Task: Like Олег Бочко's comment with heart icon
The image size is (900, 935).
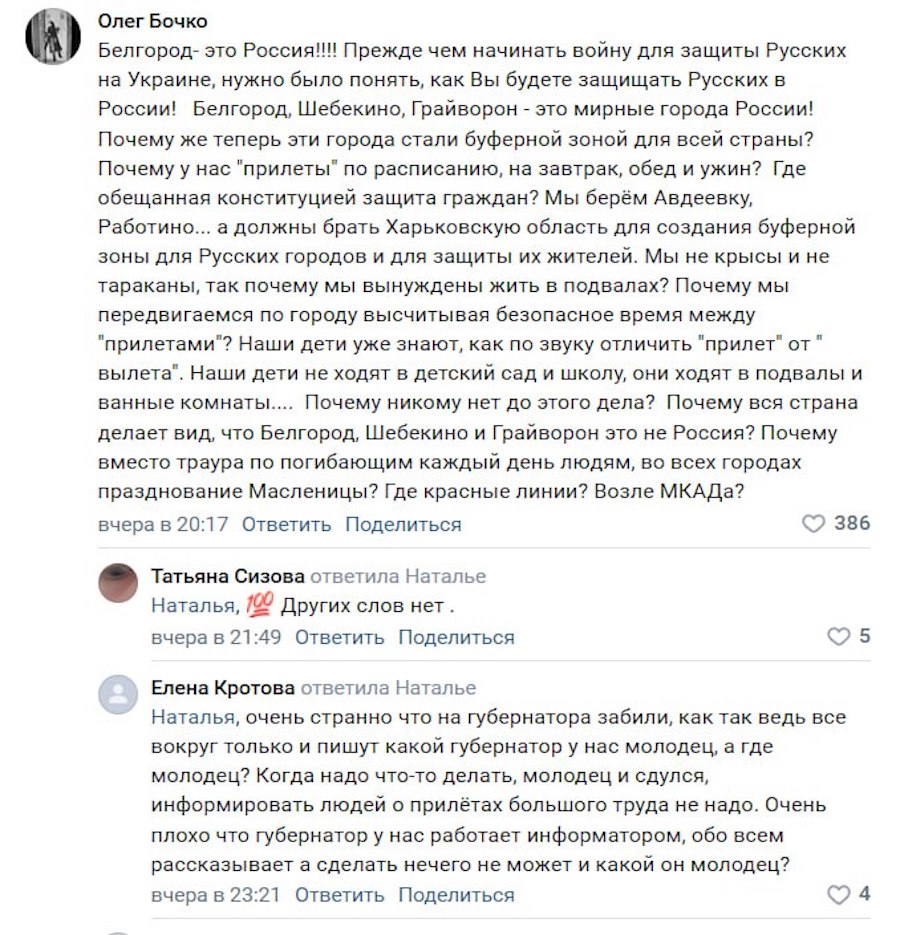Action: pos(814,523)
